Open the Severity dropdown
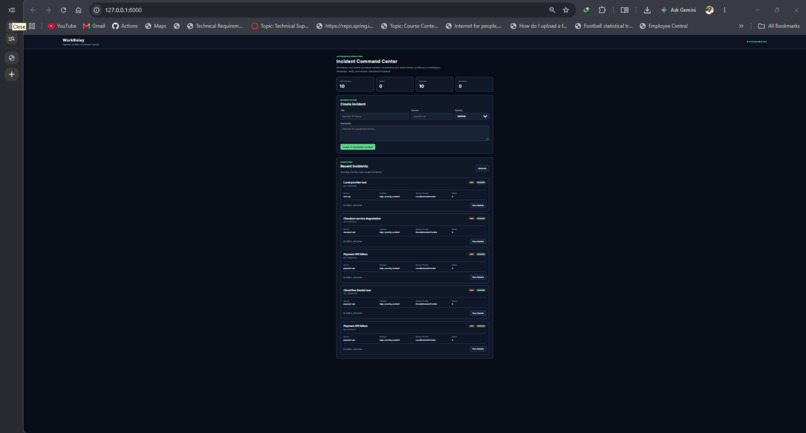806x433 pixels. [471, 116]
